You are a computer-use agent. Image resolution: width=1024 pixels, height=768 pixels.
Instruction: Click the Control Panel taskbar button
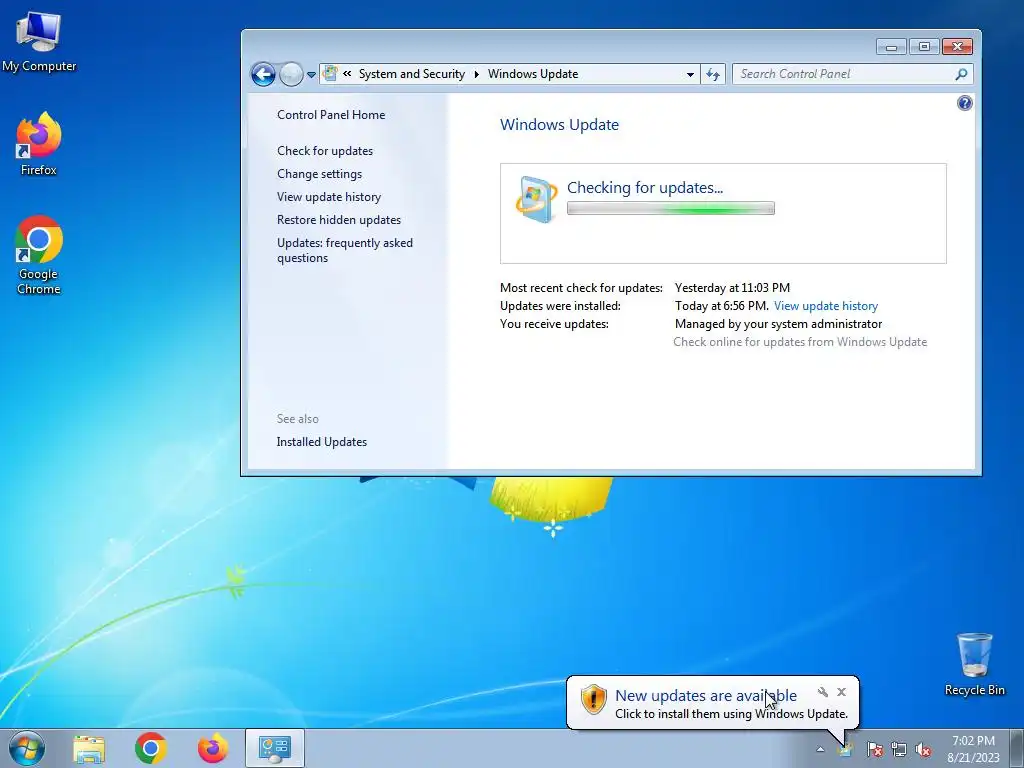click(275, 748)
